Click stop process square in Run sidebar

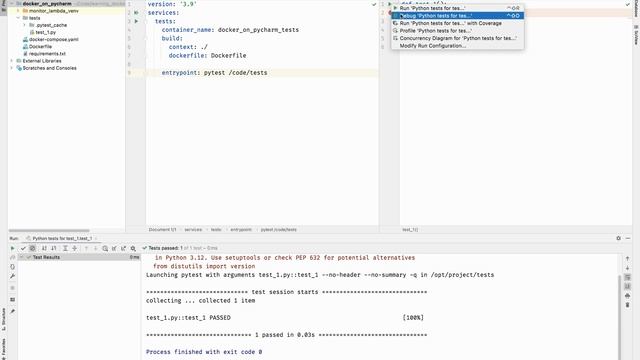tap(12, 288)
